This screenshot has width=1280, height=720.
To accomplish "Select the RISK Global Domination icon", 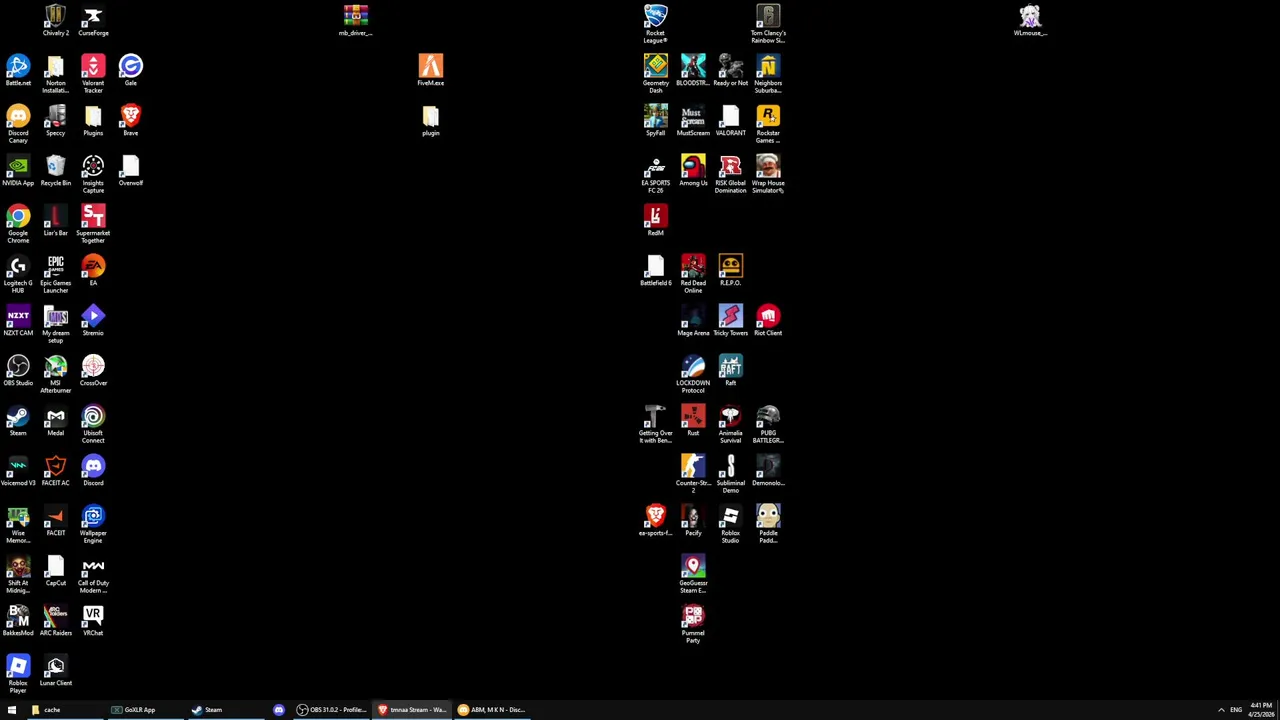I will click(x=730, y=173).
